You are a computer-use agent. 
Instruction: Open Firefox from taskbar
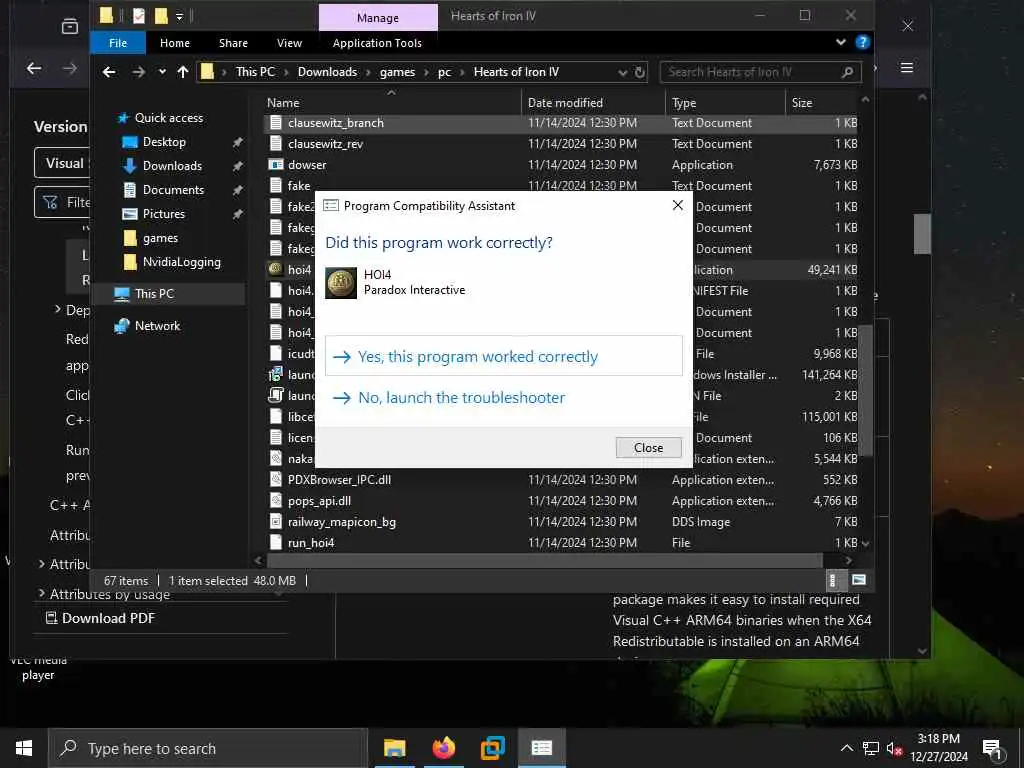pos(443,748)
